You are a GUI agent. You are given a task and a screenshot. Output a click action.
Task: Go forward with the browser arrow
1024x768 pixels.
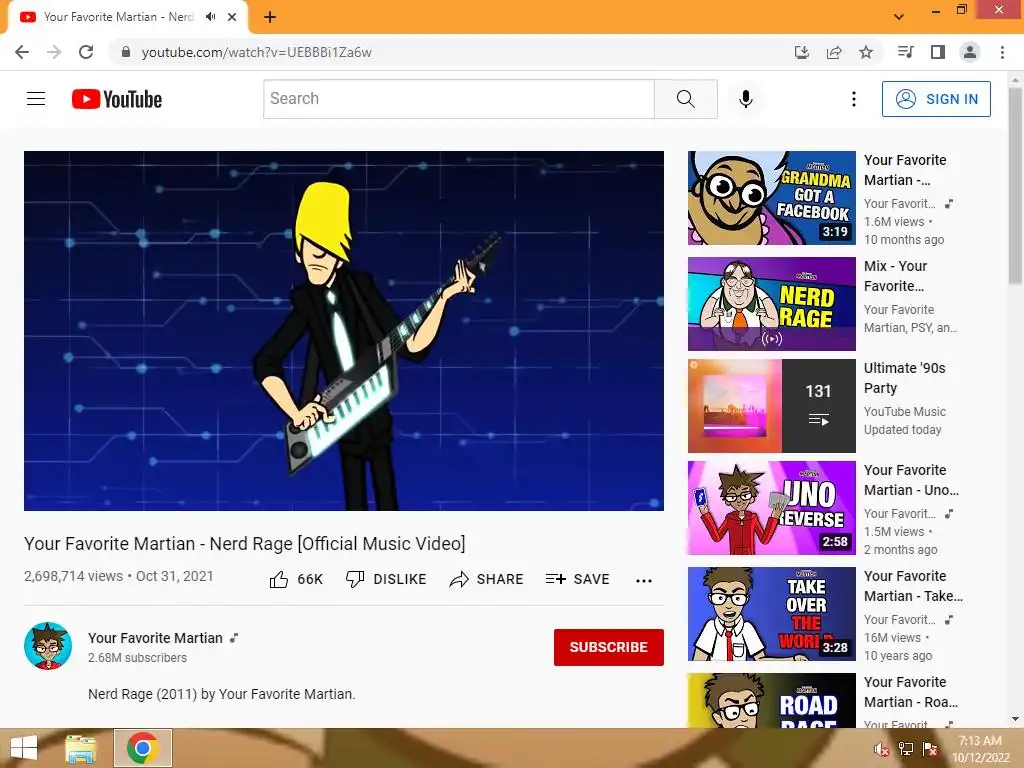54,52
